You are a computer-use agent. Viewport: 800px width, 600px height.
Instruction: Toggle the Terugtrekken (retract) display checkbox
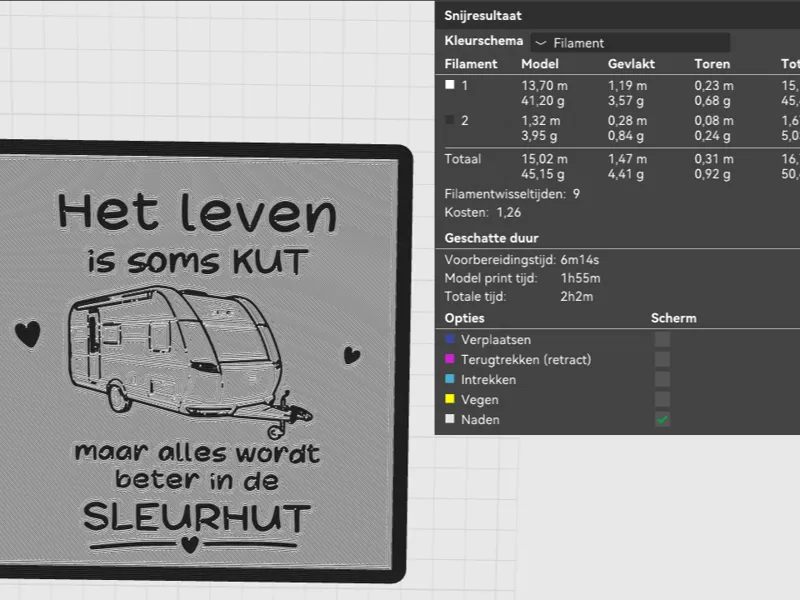pos(662,359)
